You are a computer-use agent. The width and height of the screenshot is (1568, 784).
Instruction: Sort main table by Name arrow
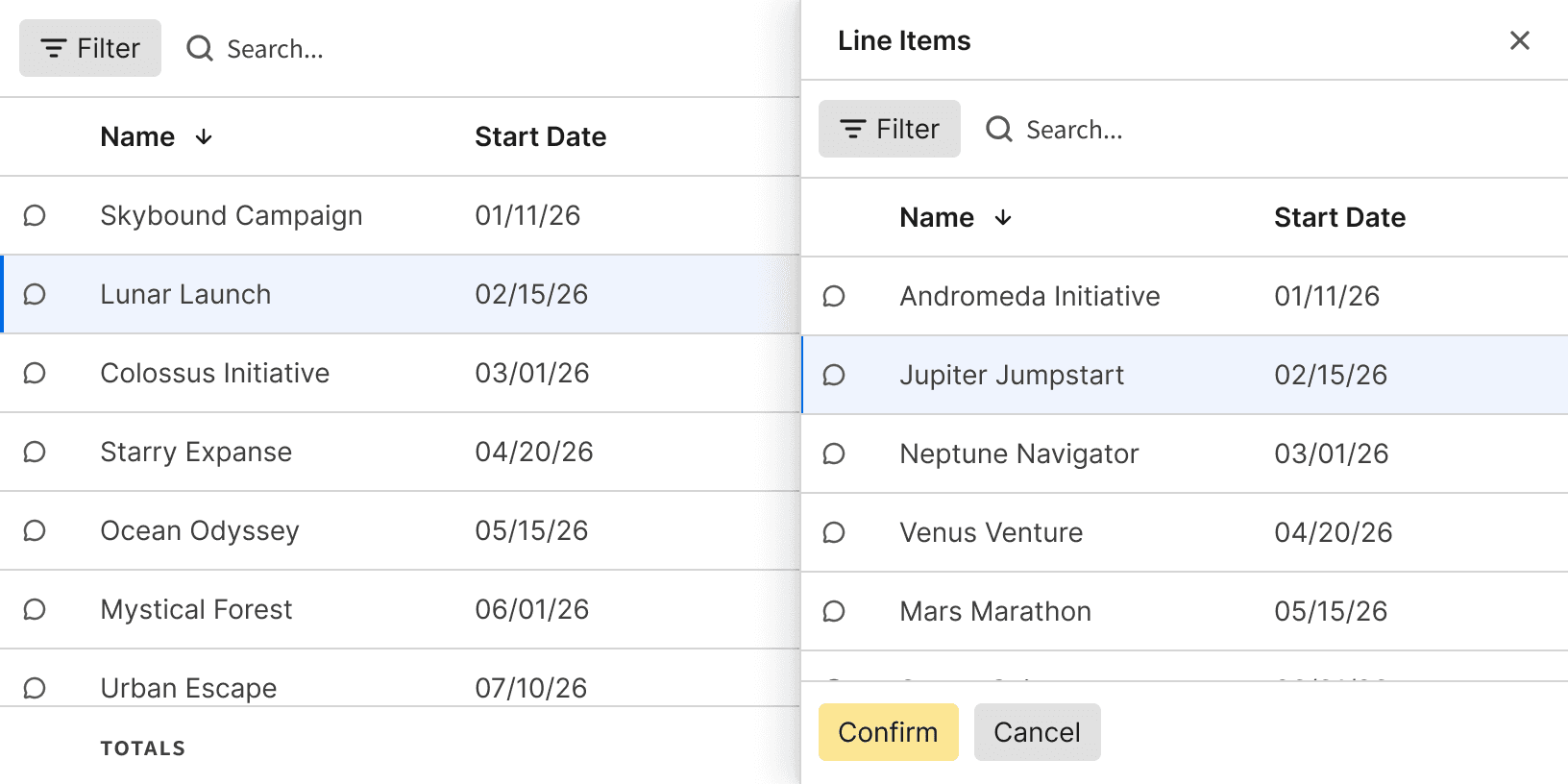[x=204, y=137]
